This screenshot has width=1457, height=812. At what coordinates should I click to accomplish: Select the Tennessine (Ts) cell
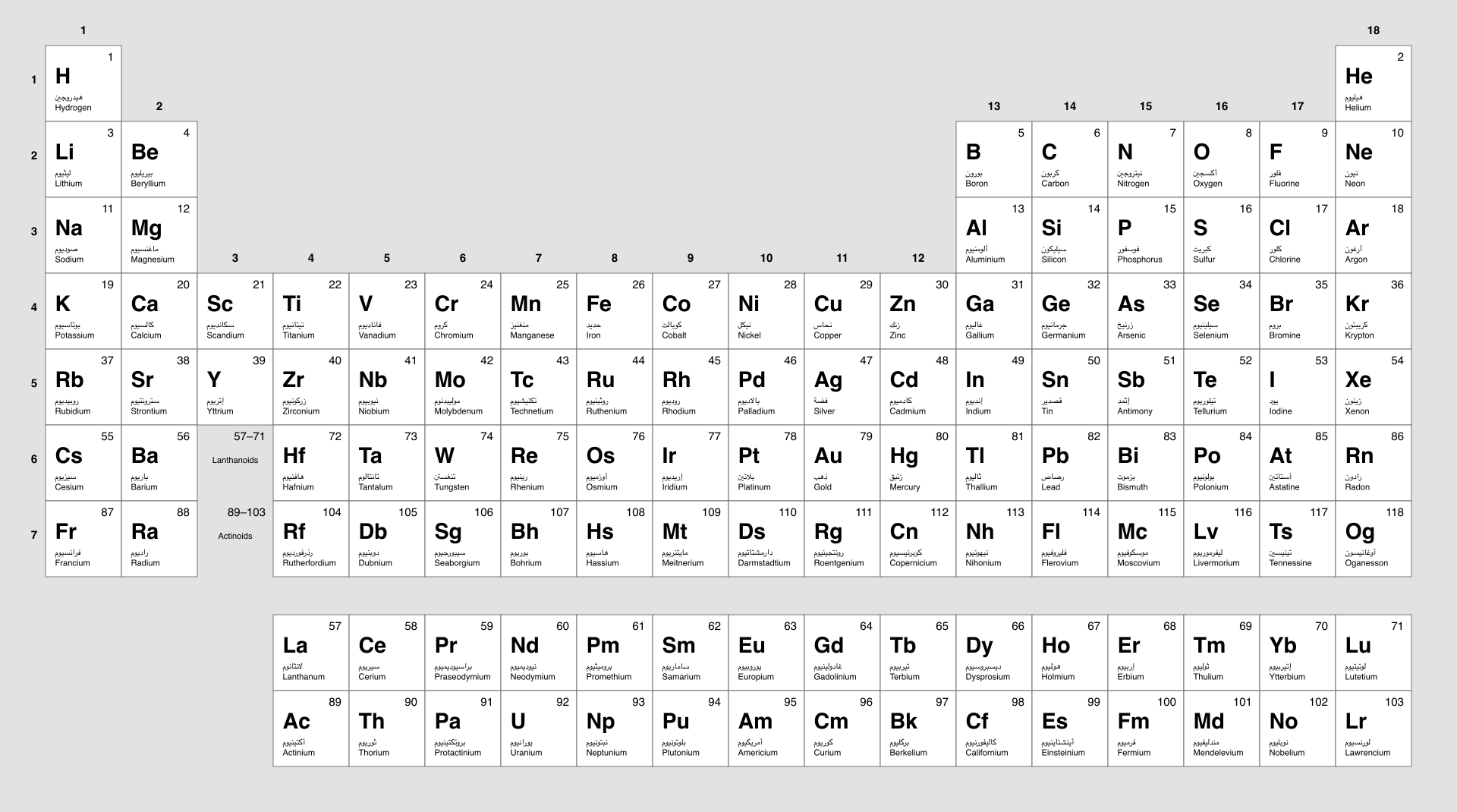coord(1298,539)
